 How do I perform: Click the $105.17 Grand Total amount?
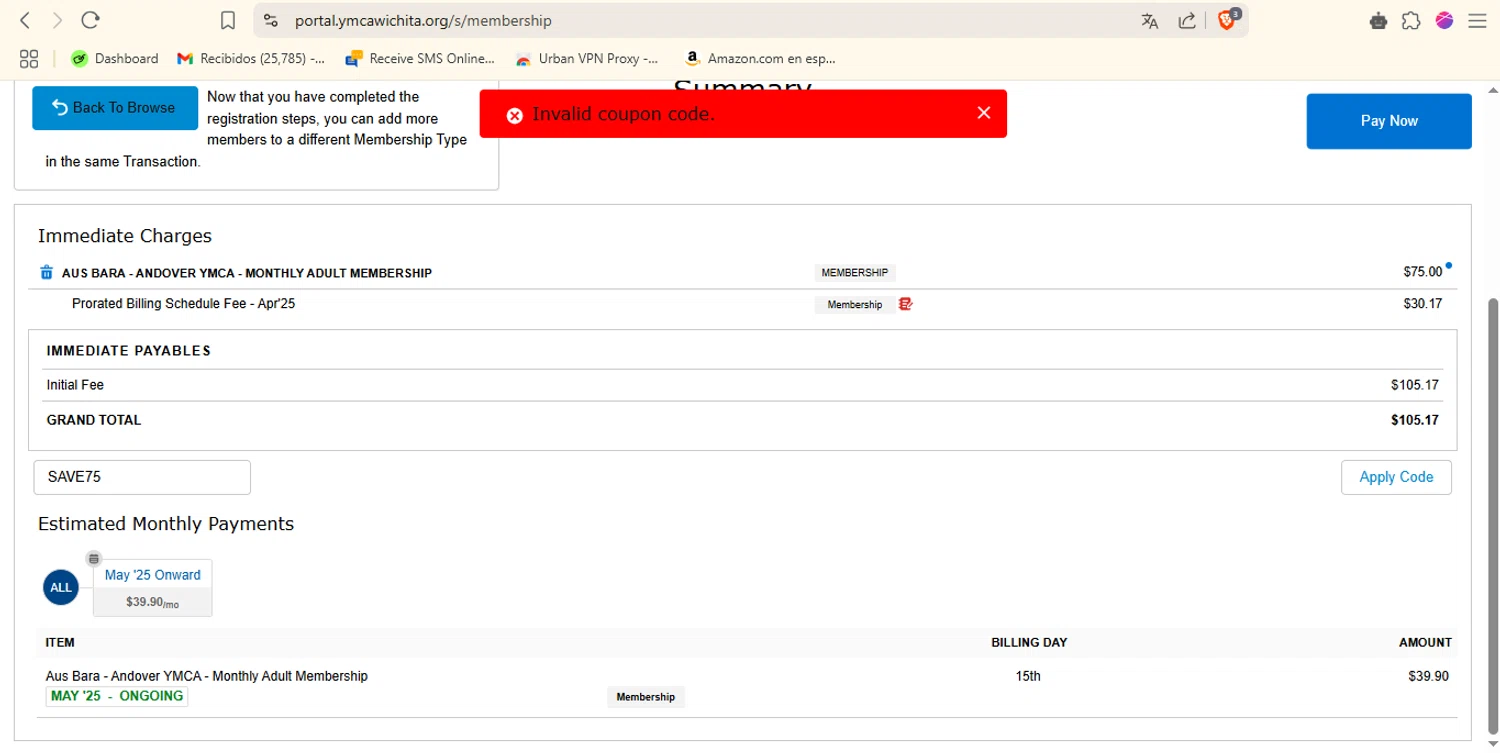[1414, 420]
